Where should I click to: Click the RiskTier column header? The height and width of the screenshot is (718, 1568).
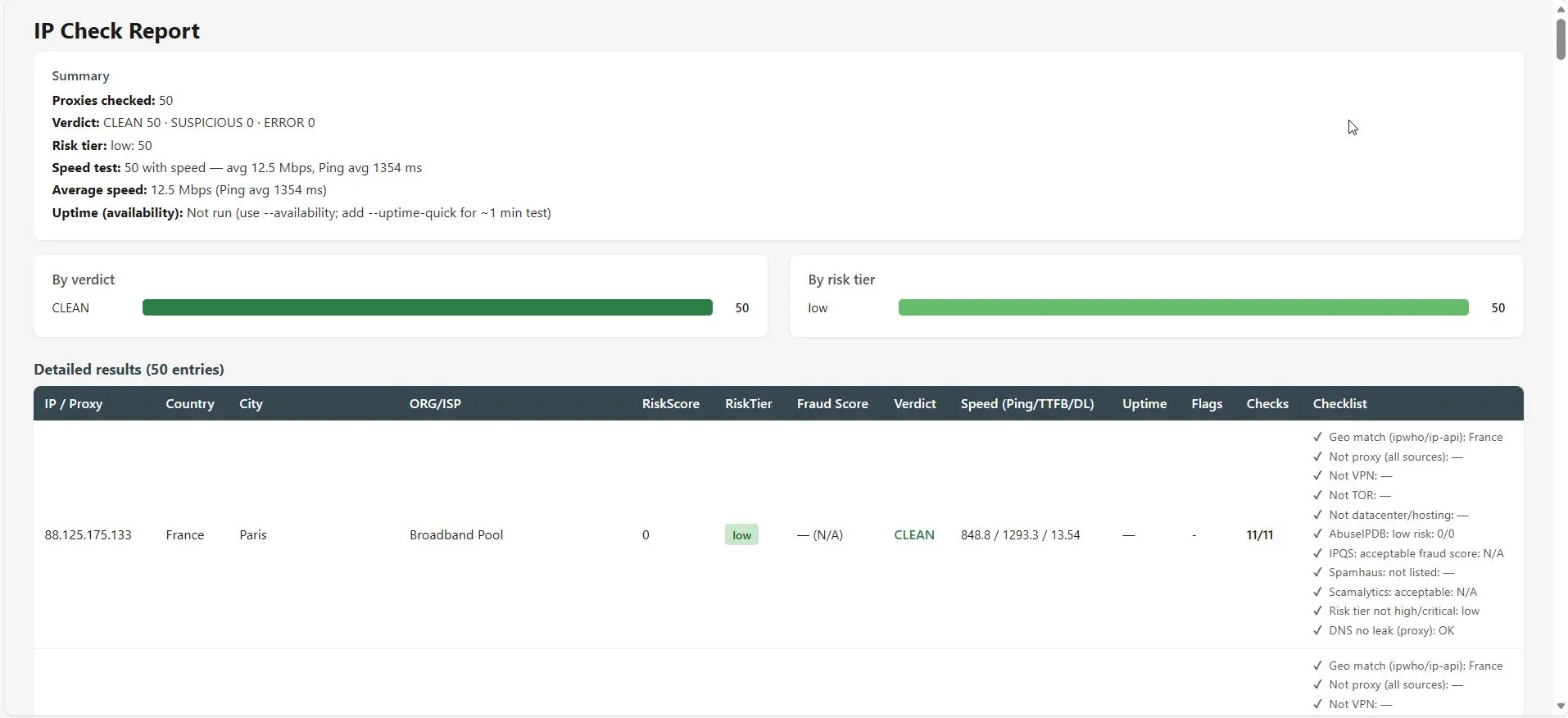point(748,403)
